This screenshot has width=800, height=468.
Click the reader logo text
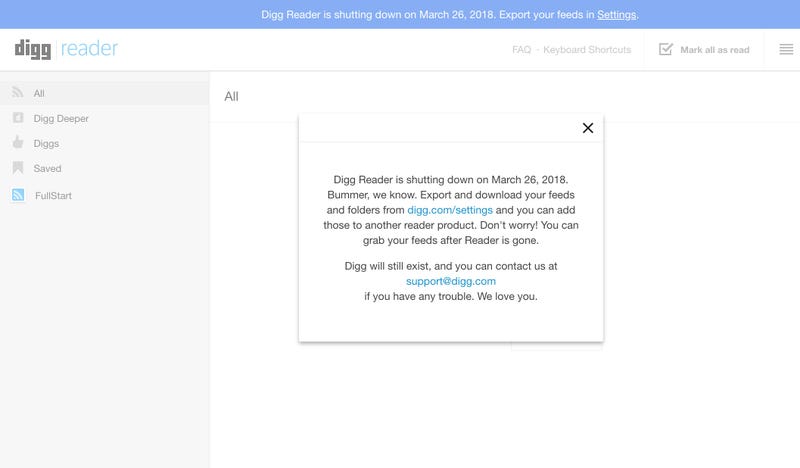(89, 48)
